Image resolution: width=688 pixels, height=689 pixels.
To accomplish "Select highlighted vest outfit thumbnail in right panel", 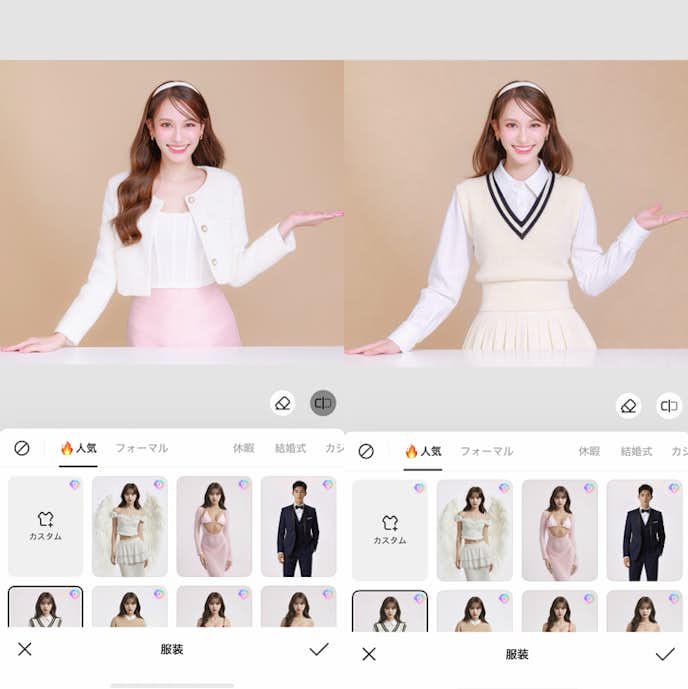I will (x=390, y=611).
